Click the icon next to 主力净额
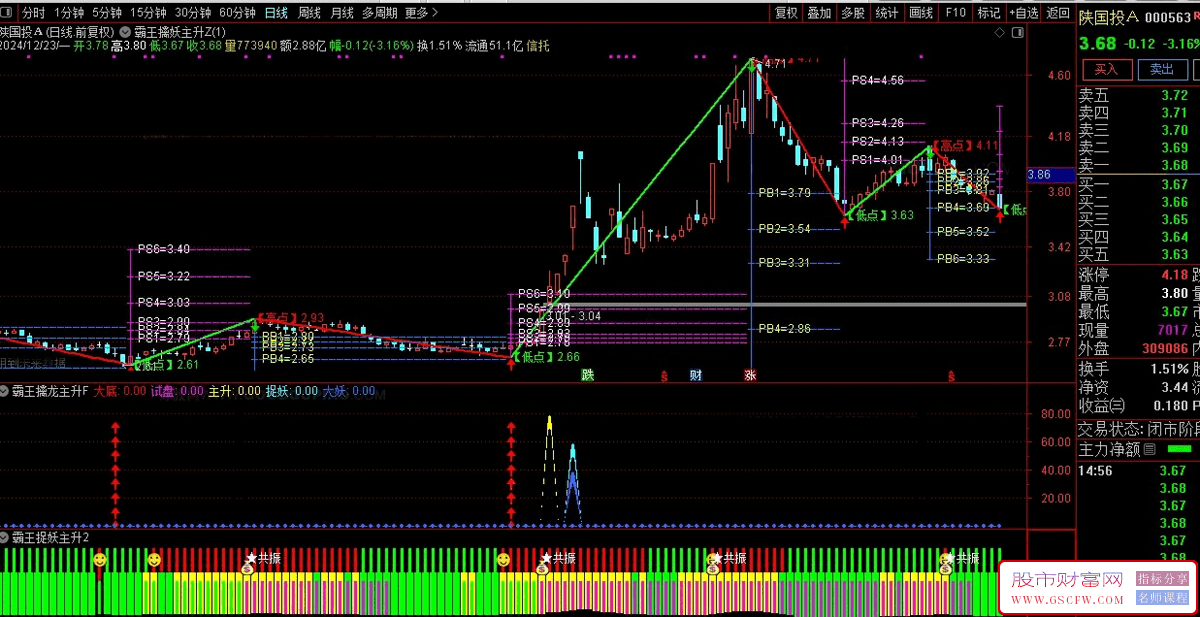The width and height of the screenshot is (1200, 617). [1149, 450]
